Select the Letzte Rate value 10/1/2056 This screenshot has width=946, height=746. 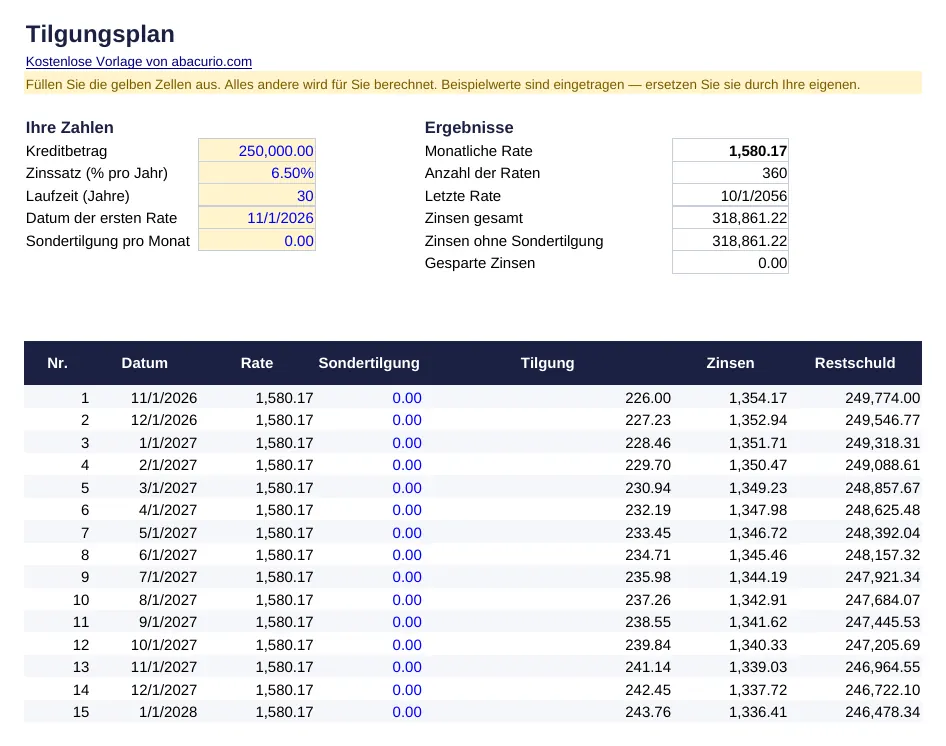[x=731, y=196]
